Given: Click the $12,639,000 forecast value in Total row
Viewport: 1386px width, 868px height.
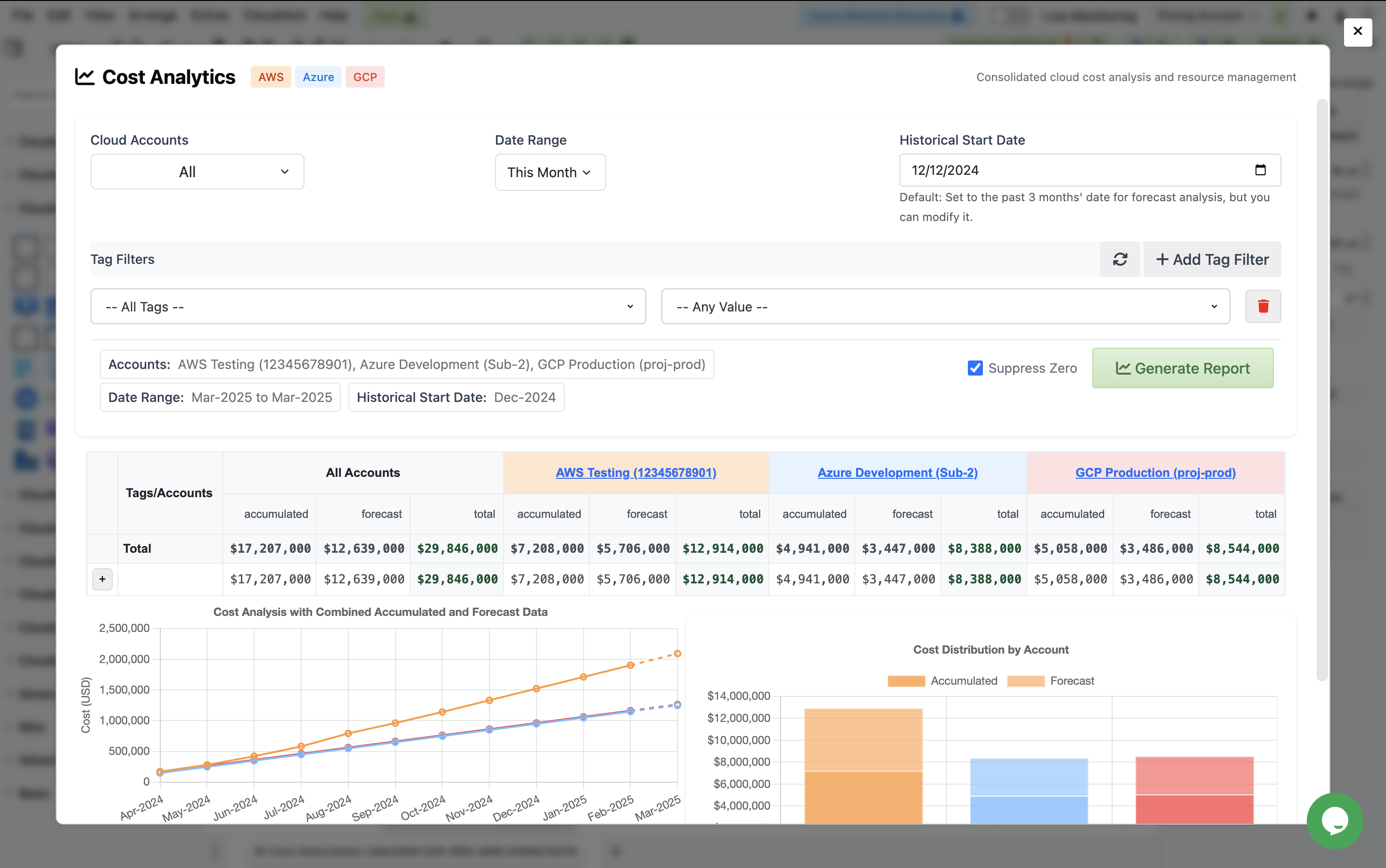Looking at the screenshot, I should point(363,548).
